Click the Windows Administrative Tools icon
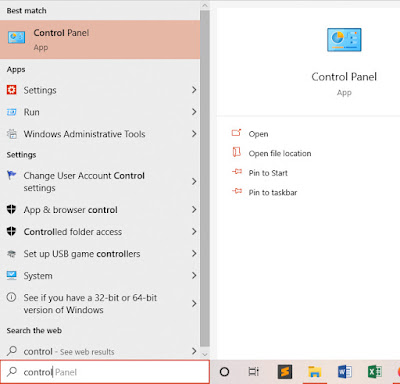Screen dimensions: 400x384 tap(12, 134)
